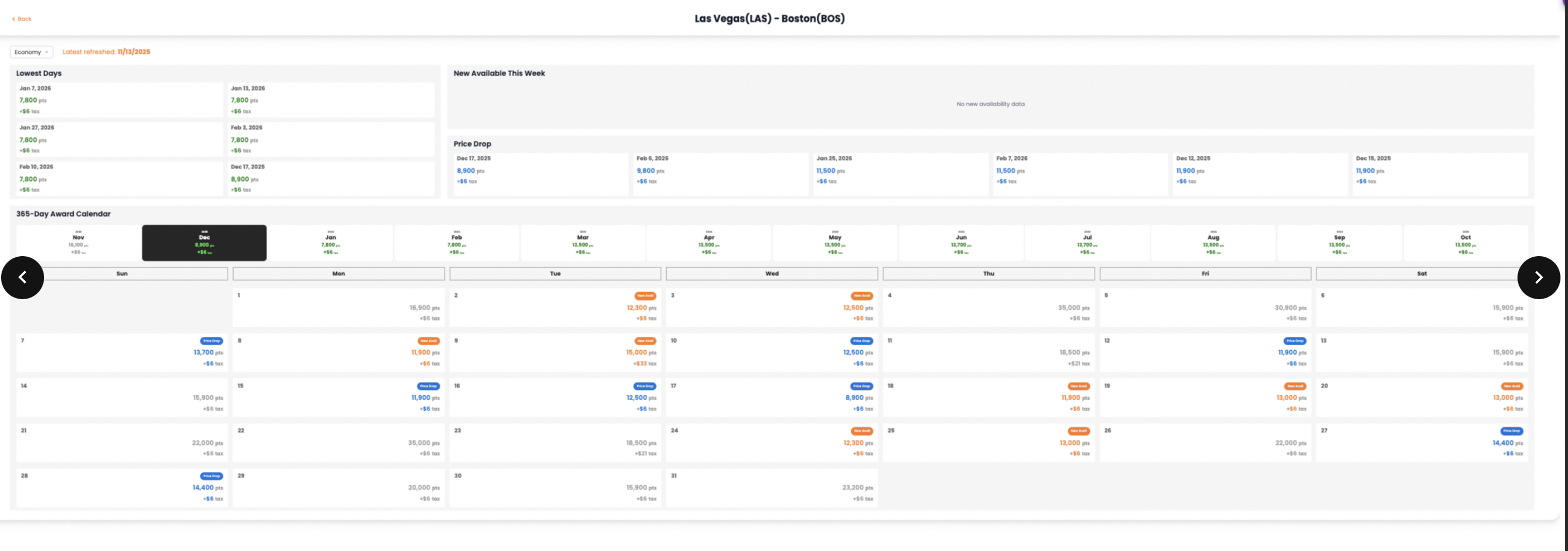The width and height of the screenshot is (1568, 551).
Task: Select the Feb 10, 2026 lowest day card
Action: click(x=119, y=178)
